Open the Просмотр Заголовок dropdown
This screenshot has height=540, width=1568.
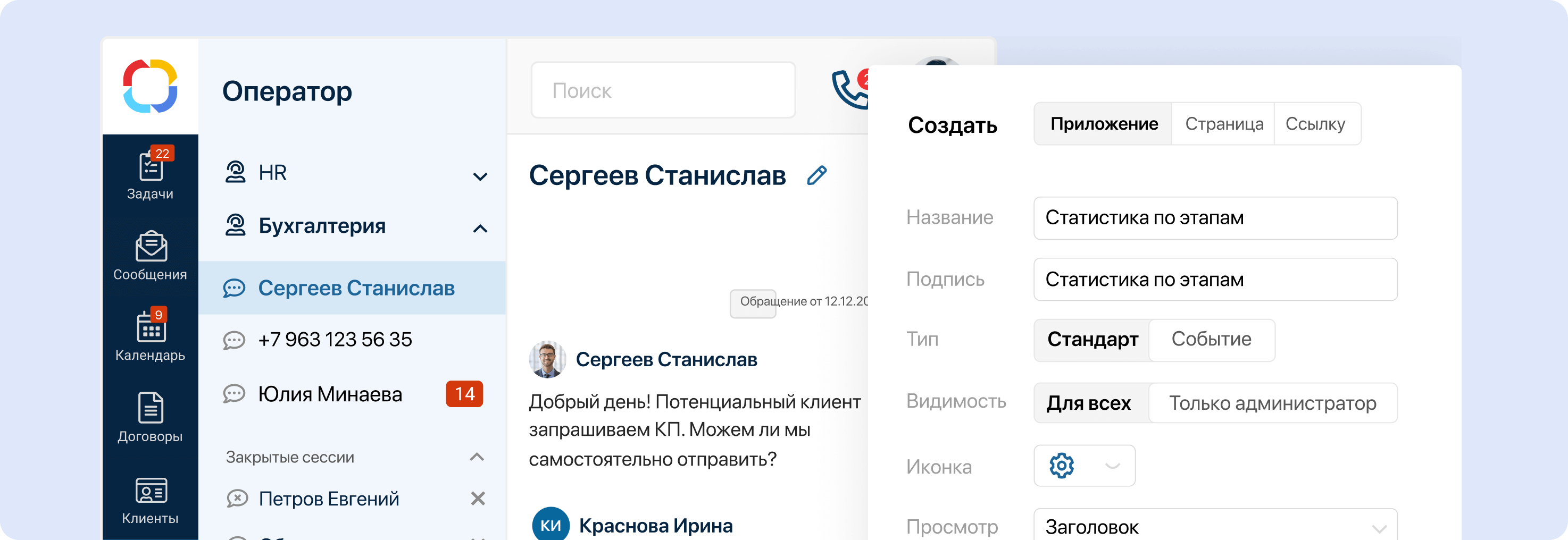tap(1215, 526)
